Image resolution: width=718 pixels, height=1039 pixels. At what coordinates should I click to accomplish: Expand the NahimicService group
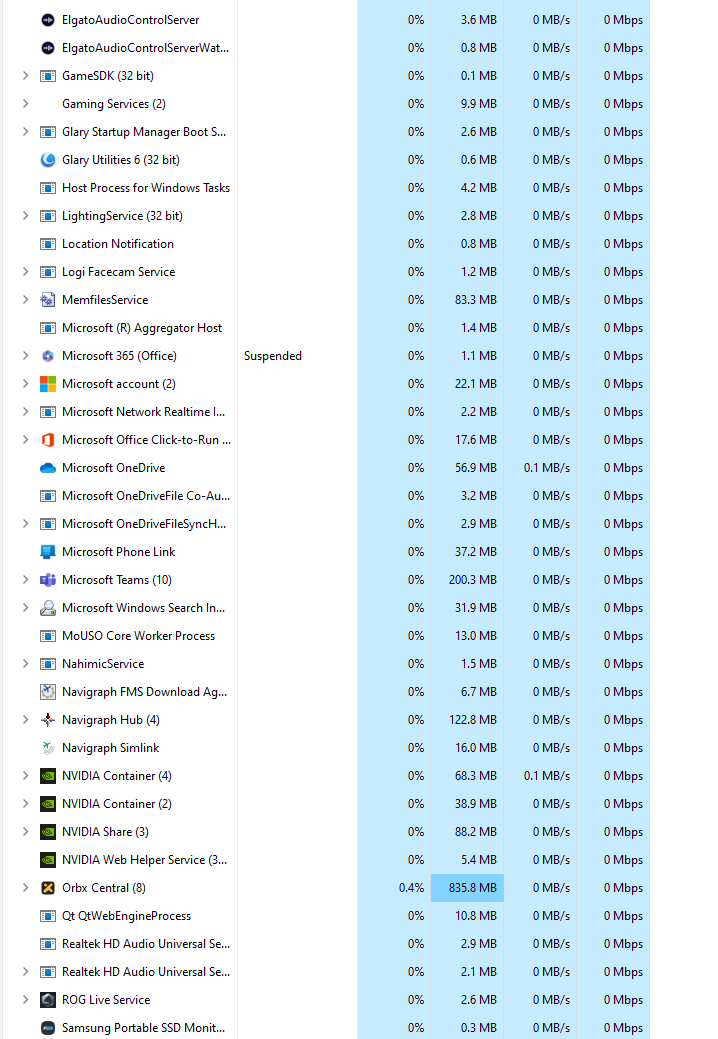click(25, 663)
